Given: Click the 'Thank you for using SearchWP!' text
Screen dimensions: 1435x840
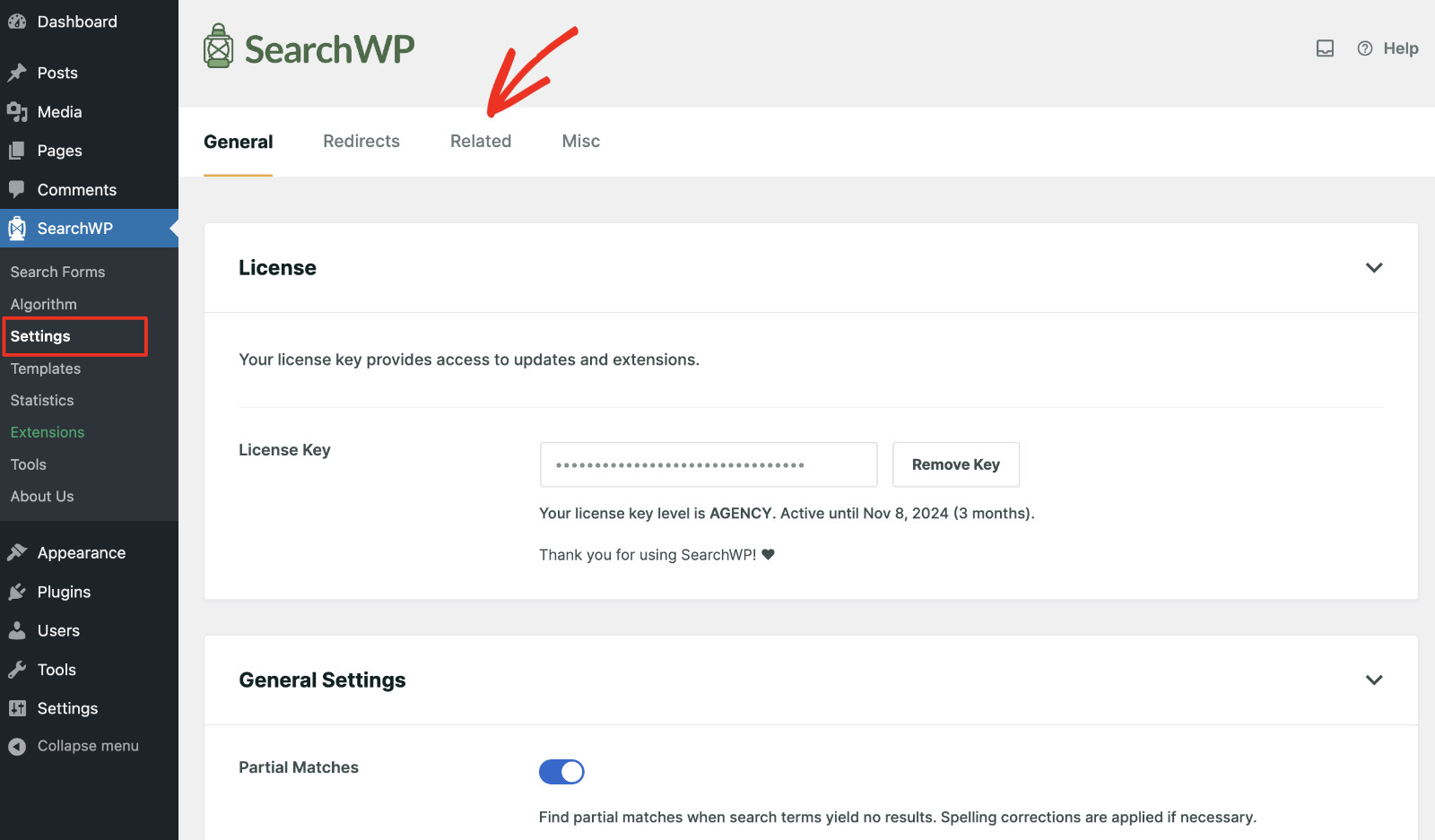Looking at the screenshot, I should click(x=648, y=555).
